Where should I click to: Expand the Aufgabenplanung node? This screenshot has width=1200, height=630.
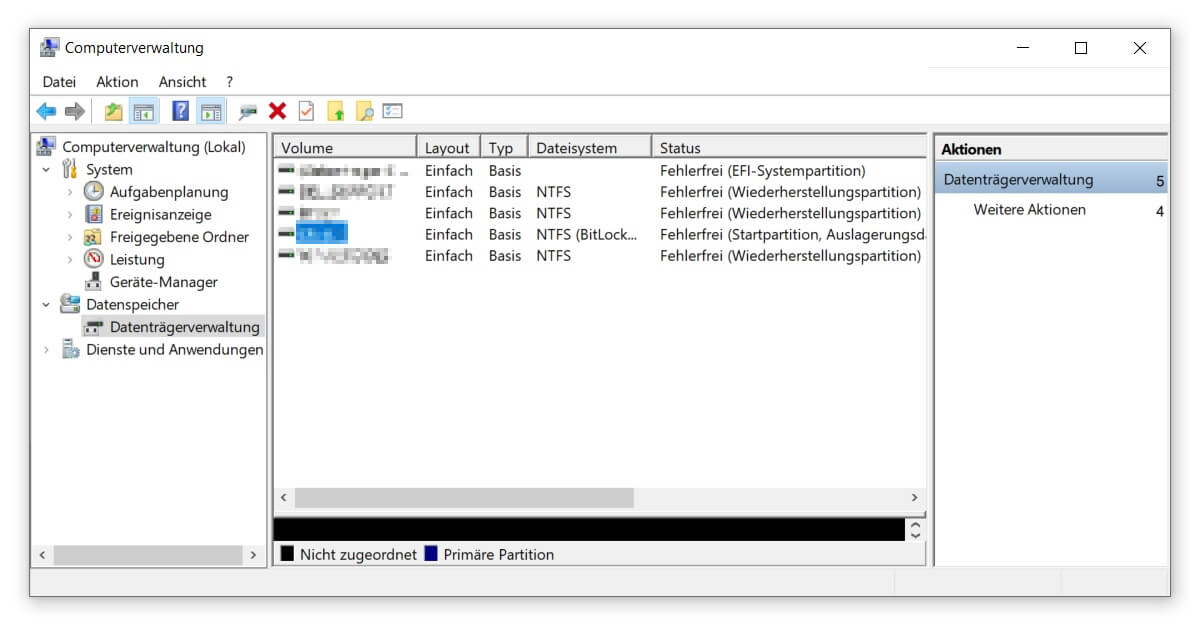pyautogui.click(x=69, y=192)
